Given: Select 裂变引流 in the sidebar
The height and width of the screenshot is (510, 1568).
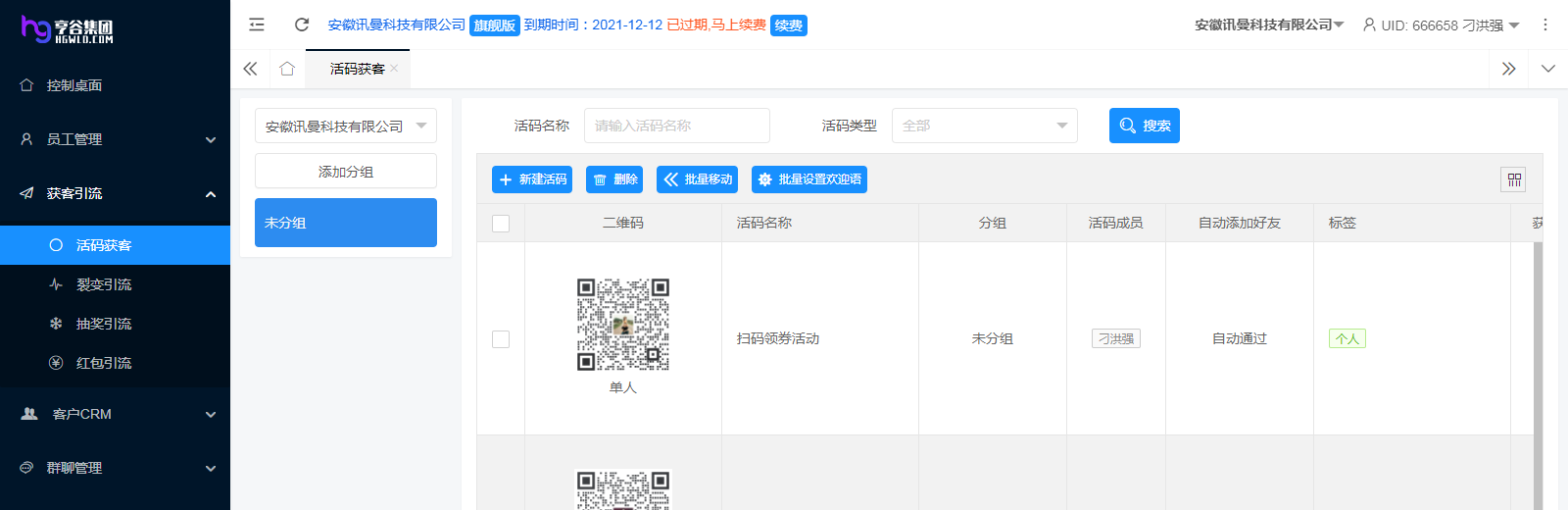Looking at the screenshot, I should pyautogui.click(x=104, y=284).
